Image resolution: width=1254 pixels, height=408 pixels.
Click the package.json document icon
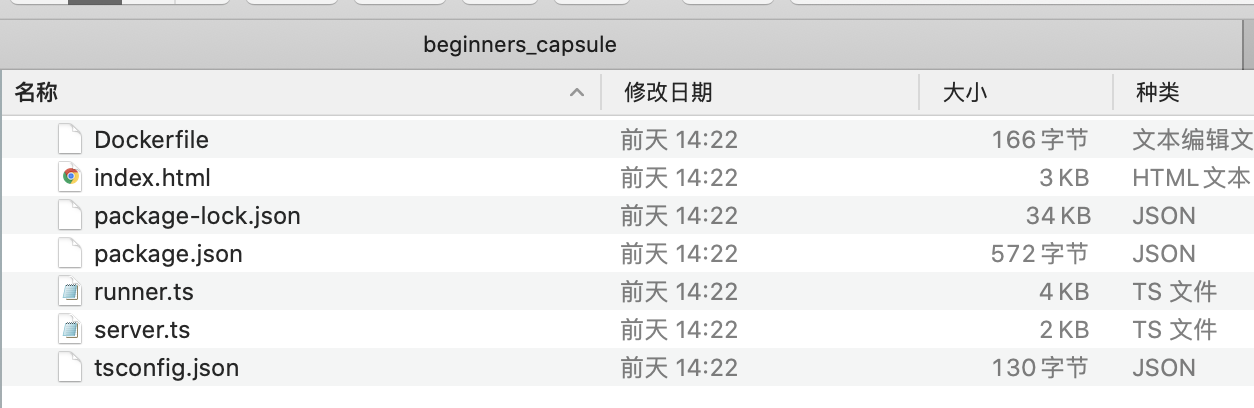point(69,253)
